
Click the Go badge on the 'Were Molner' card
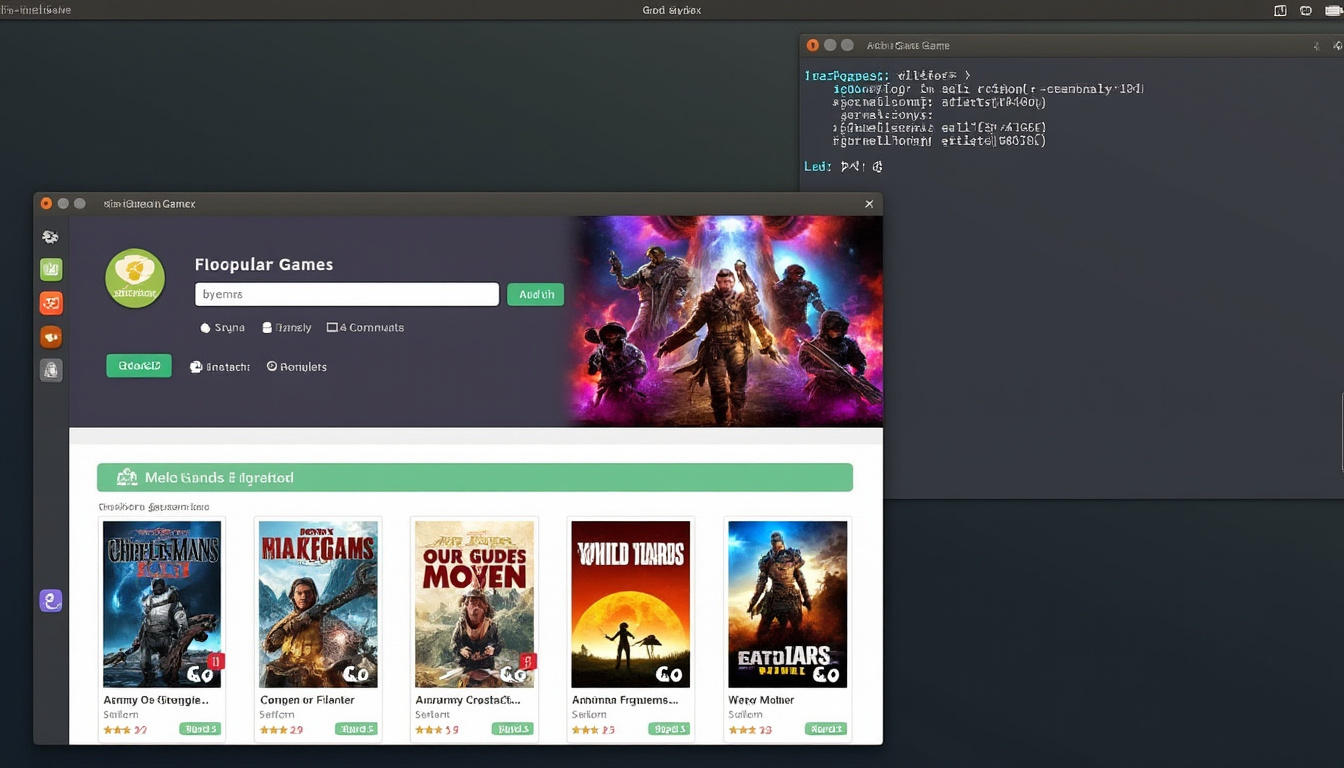[x=826, y=674]
